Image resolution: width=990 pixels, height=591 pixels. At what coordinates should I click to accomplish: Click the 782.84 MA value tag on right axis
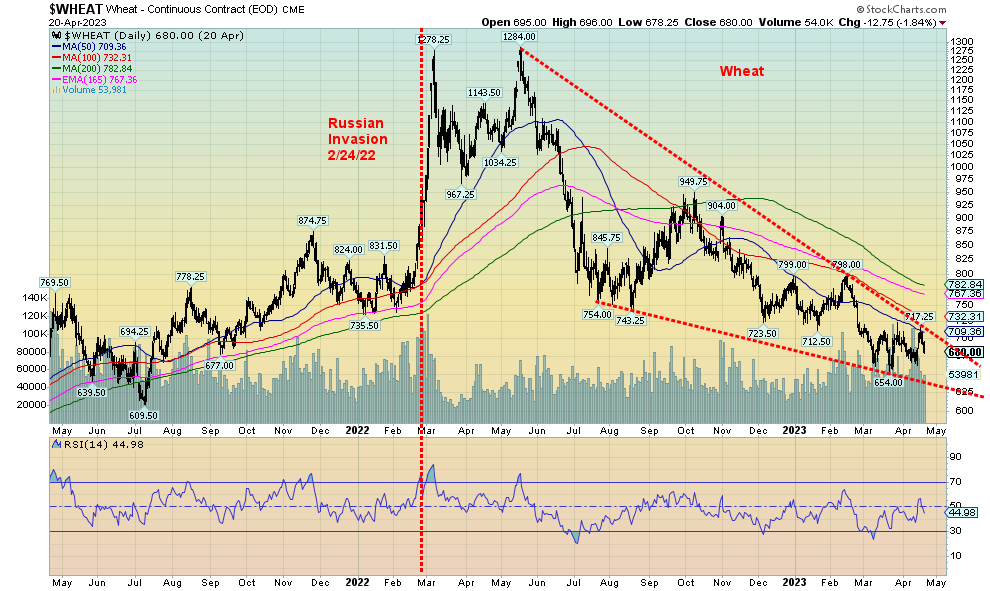pos(966,284)
